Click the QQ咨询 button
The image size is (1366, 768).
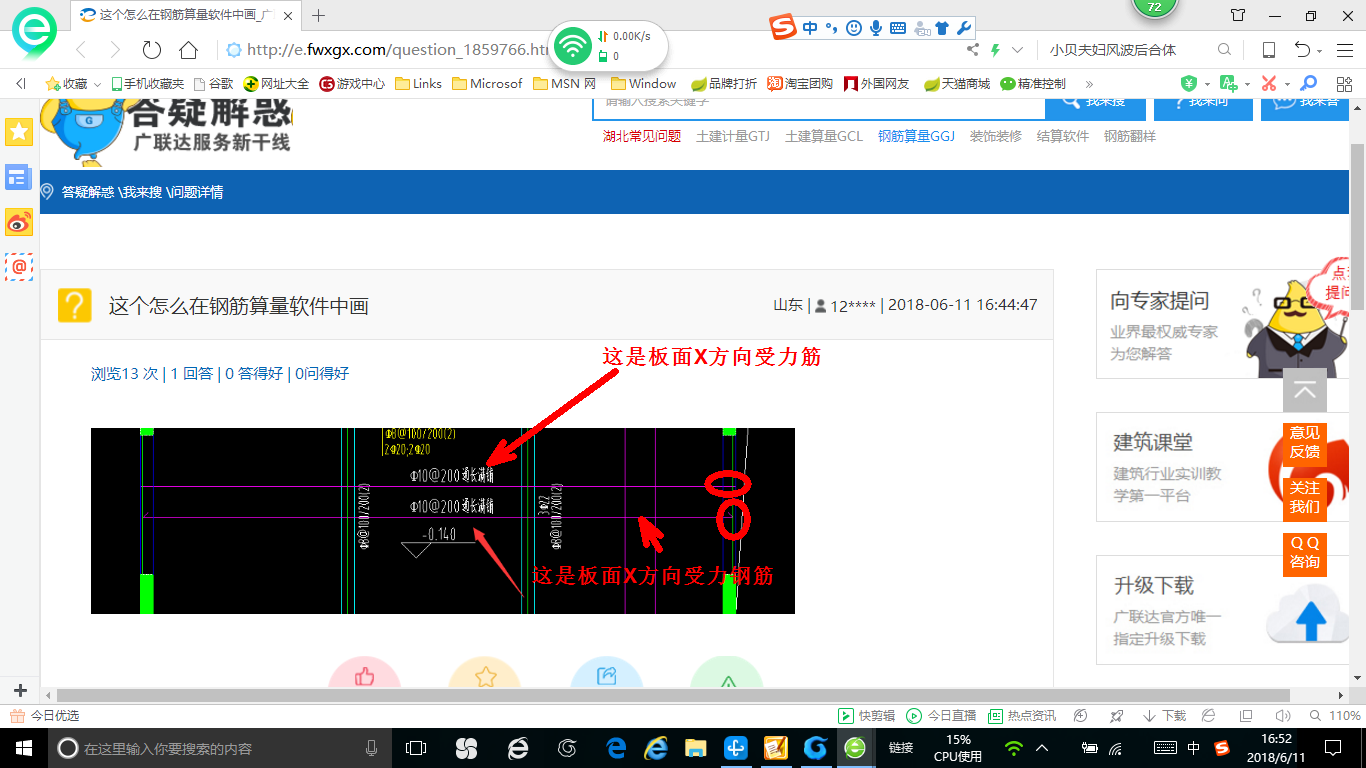pos(1305,553)
